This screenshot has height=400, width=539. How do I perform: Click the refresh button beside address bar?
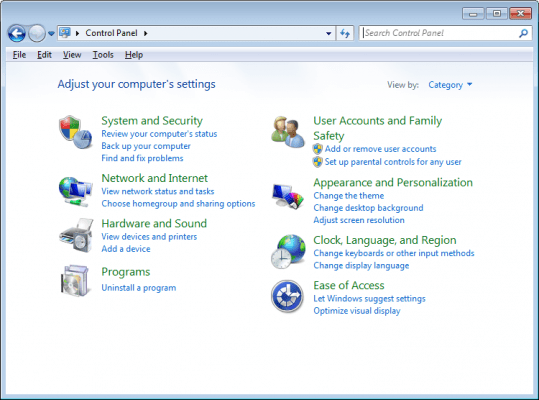pyautogui.click(x=345, y=33)
